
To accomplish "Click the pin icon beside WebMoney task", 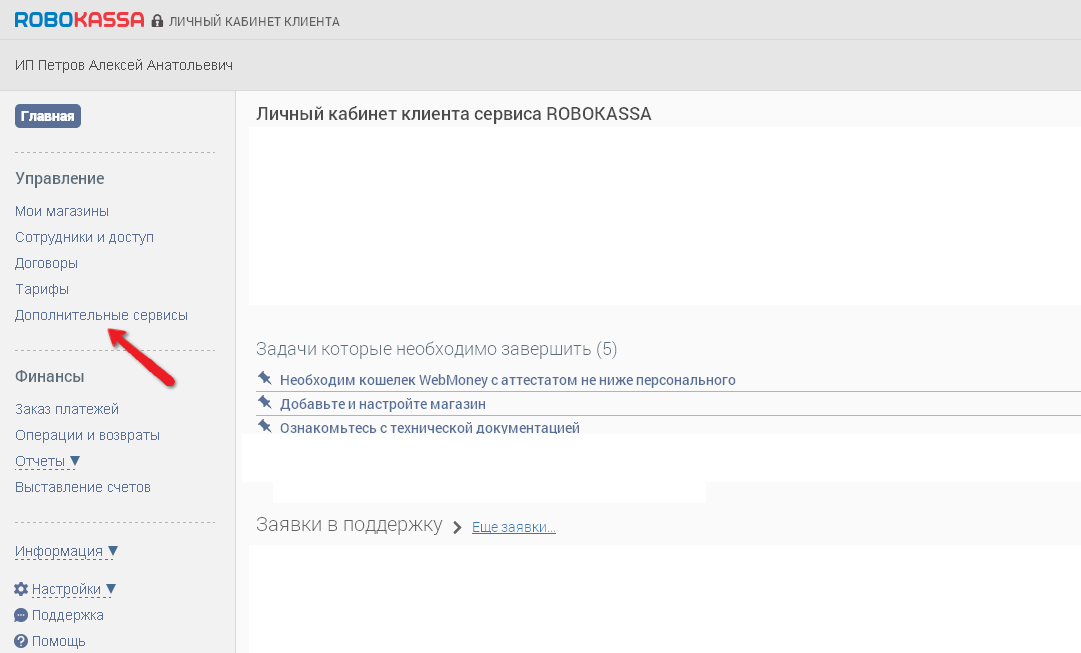I will click(x=265, y=378).
